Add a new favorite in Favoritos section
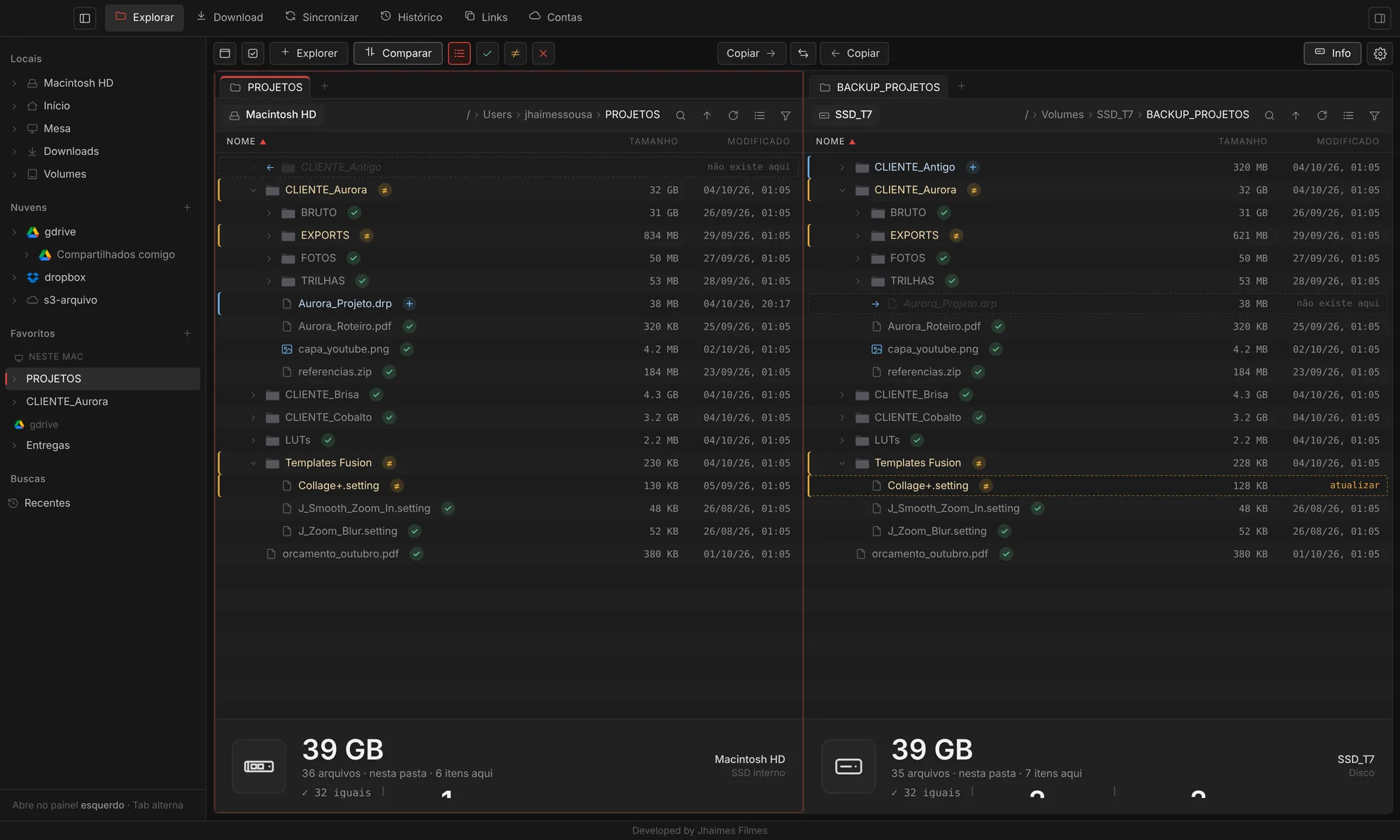Image resolution: width=1400 pixels, height=840 pixels. point(187,334)
